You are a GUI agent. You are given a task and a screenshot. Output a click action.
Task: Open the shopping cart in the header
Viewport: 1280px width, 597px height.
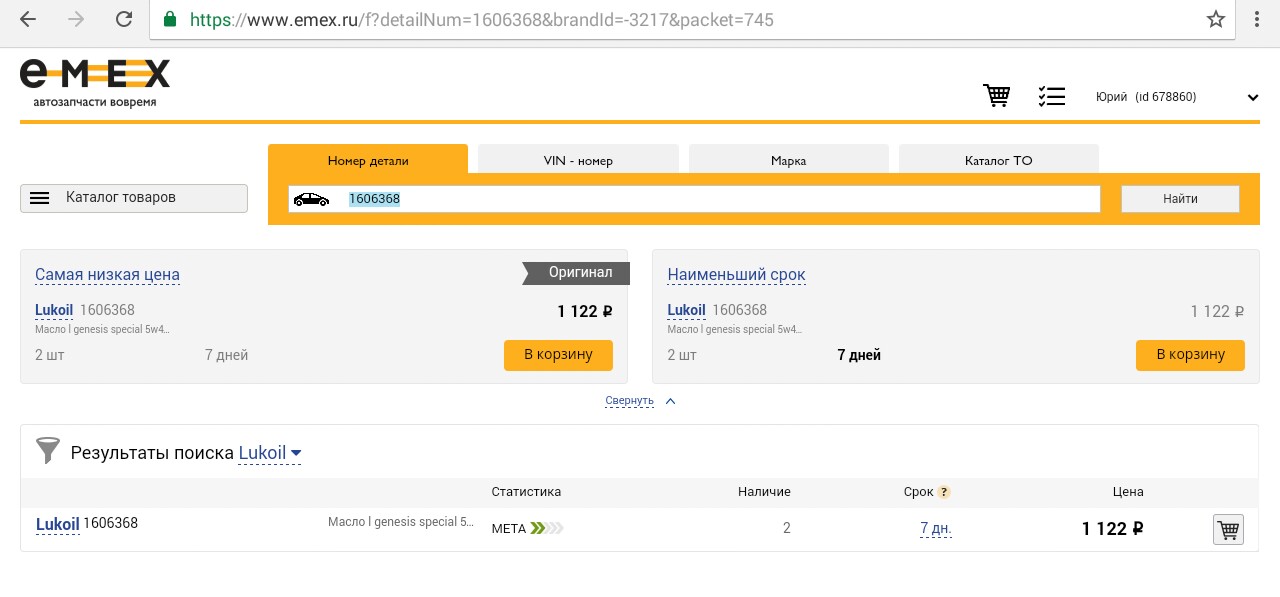point(997,96)
